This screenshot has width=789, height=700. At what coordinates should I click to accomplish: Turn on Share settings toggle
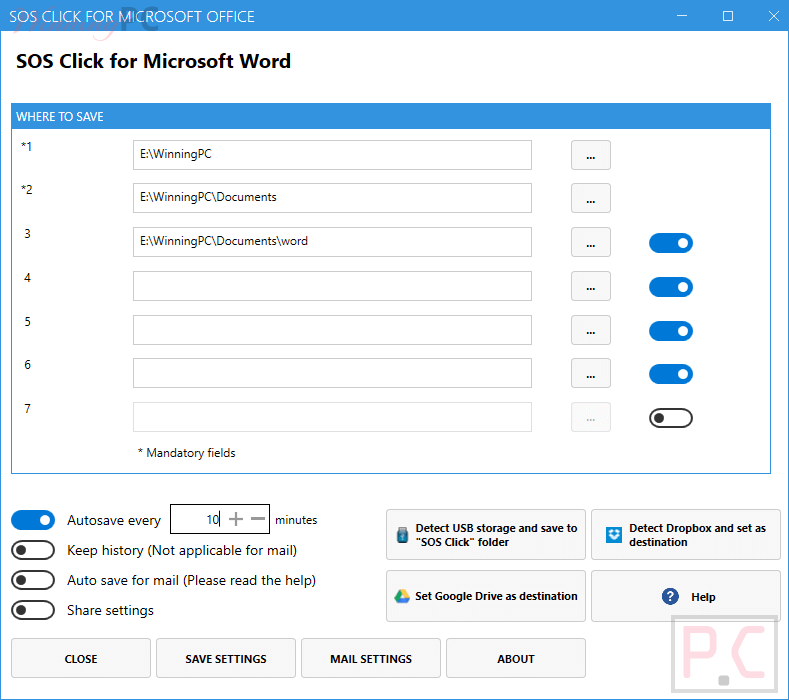pos(33,610)
